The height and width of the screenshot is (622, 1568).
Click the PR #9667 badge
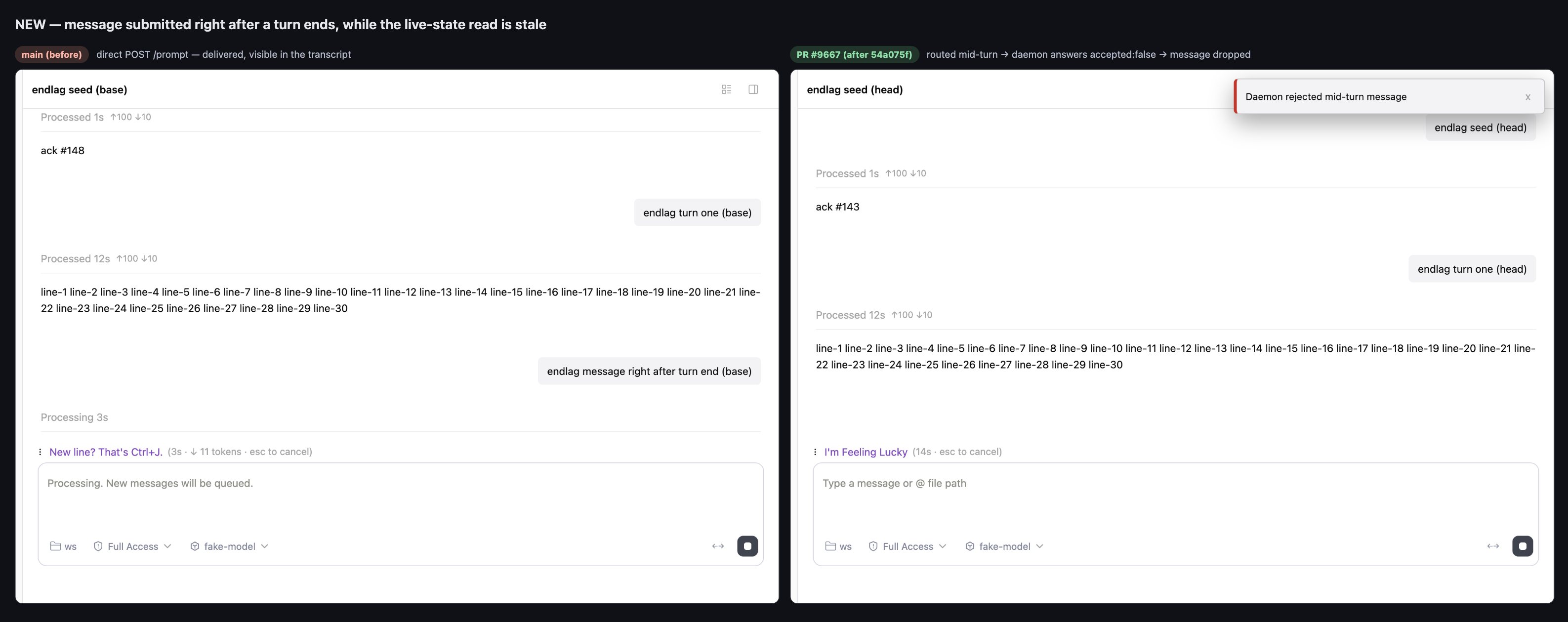854,54
